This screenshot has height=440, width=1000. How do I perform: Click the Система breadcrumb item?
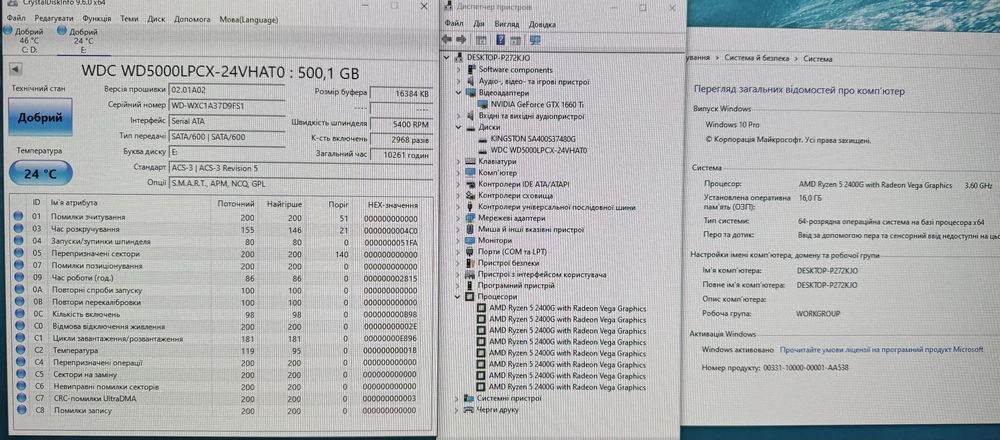coord(818,59)
